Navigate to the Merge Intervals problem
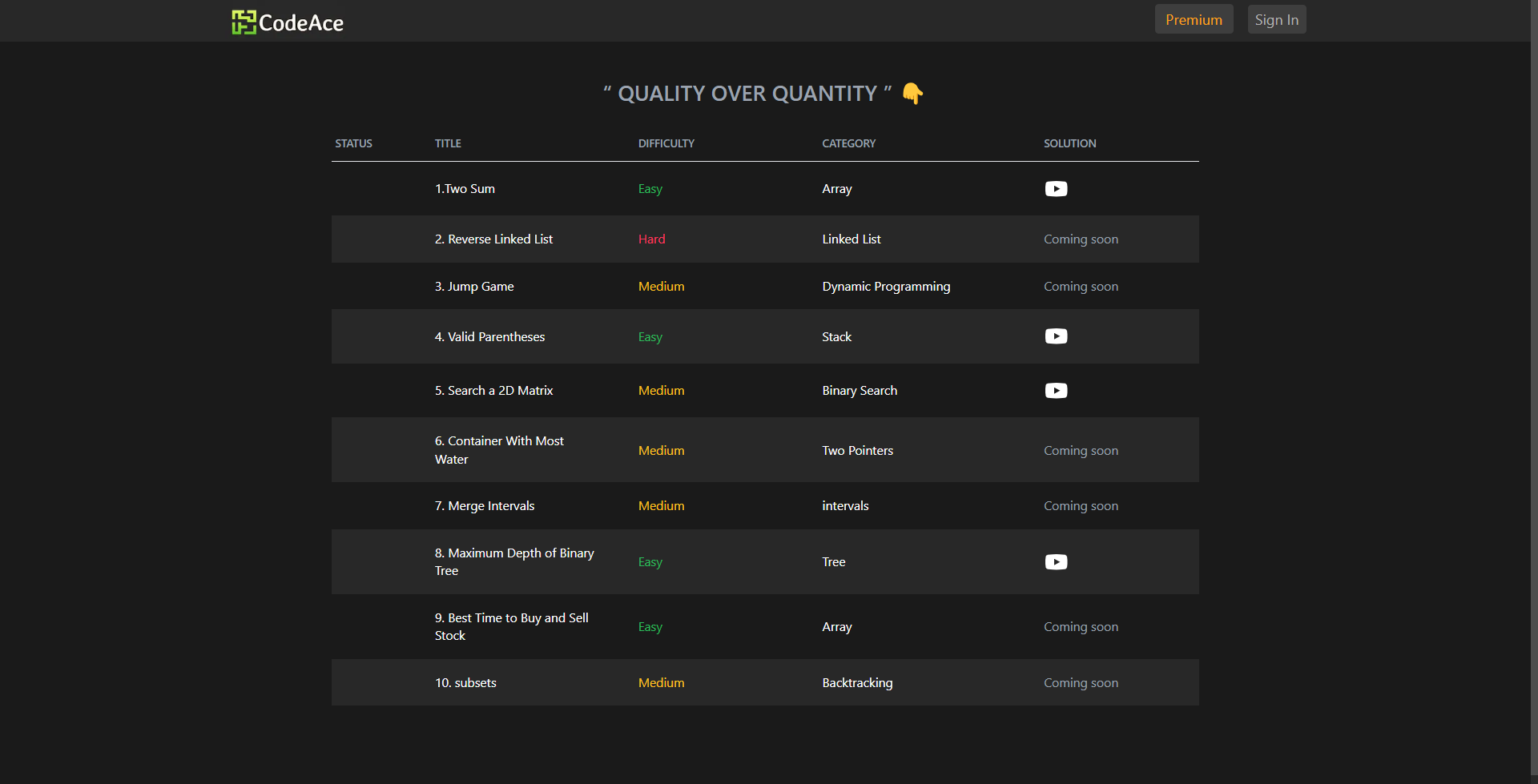Viewport: 1538px width, 784px height. click(x=485, y=506)
